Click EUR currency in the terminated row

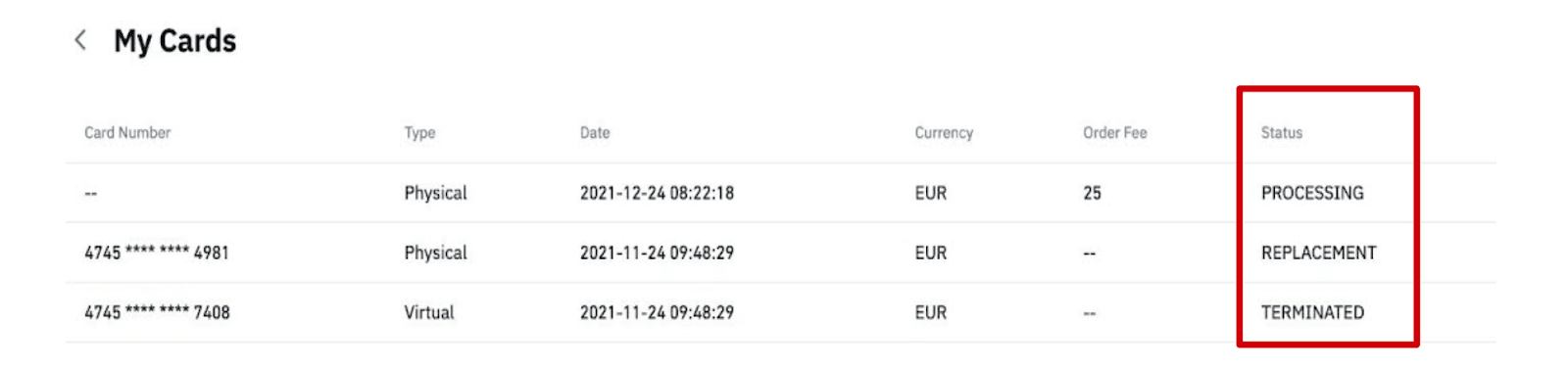[930, 312]
